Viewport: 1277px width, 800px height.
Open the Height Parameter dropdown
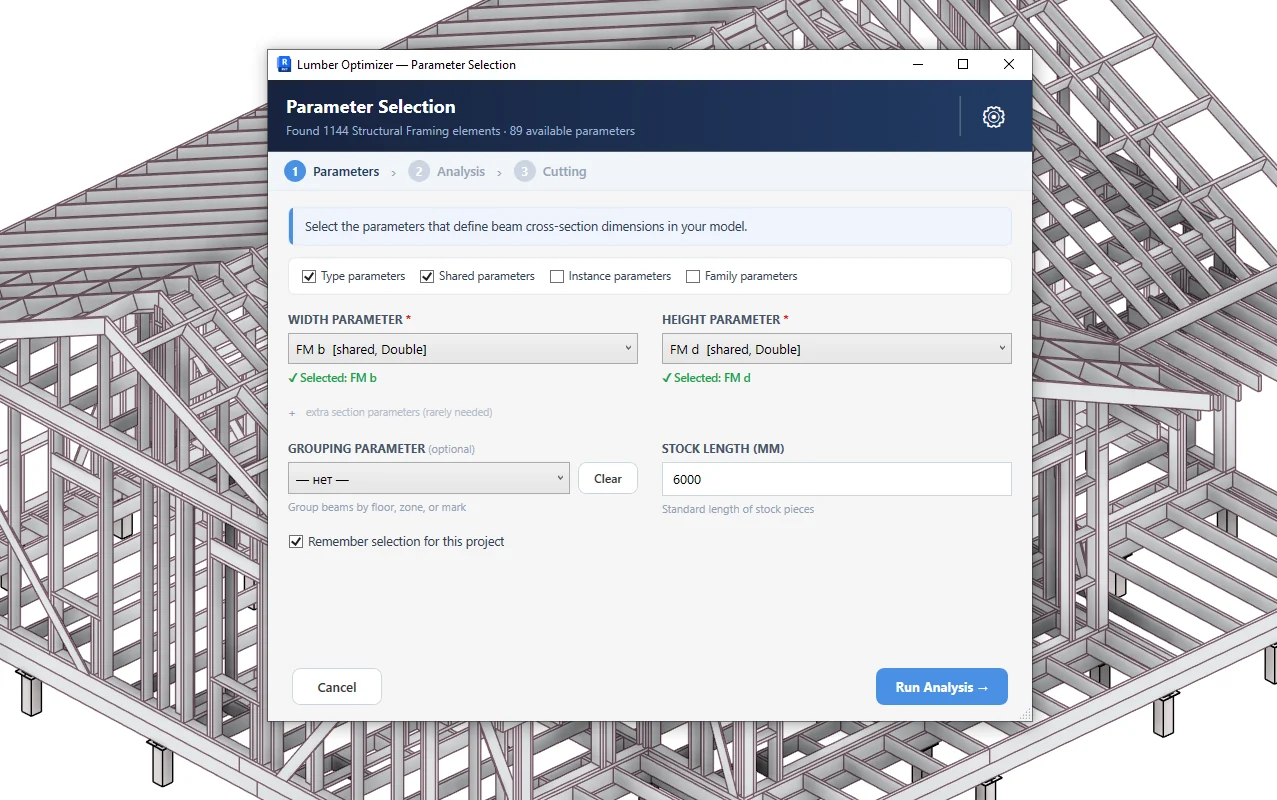(837, 349)
